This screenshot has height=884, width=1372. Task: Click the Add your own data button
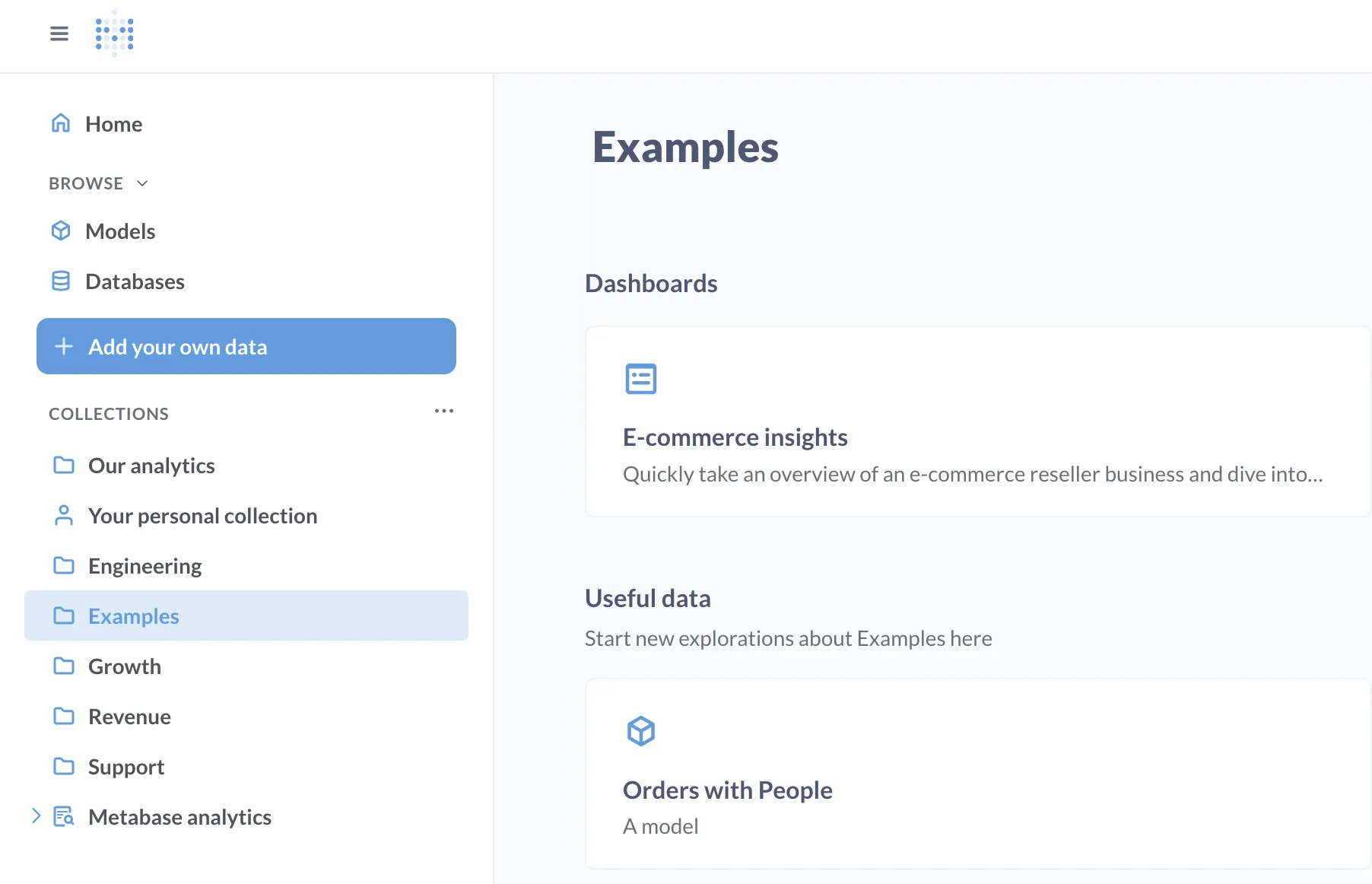tap(246, 346)
